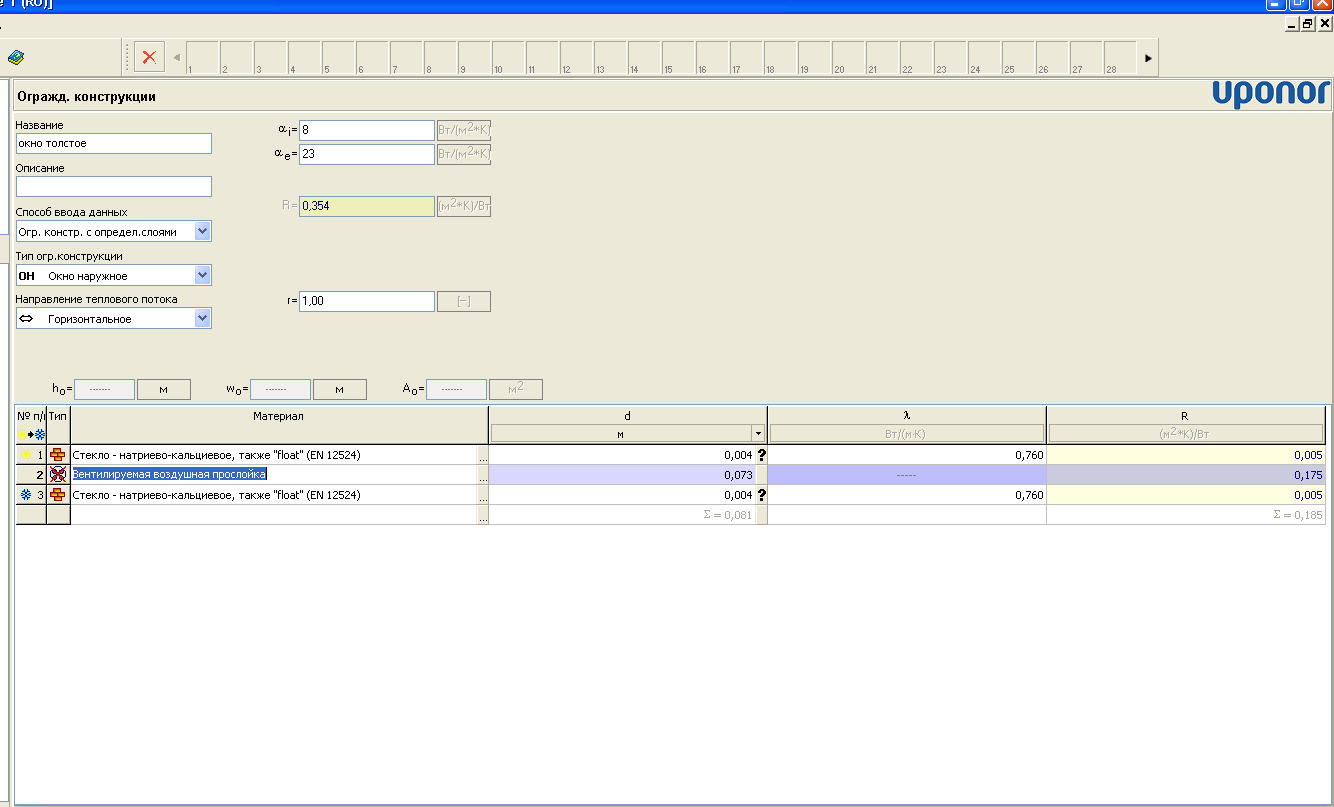Click the 'Название' text field

(113, 144)
